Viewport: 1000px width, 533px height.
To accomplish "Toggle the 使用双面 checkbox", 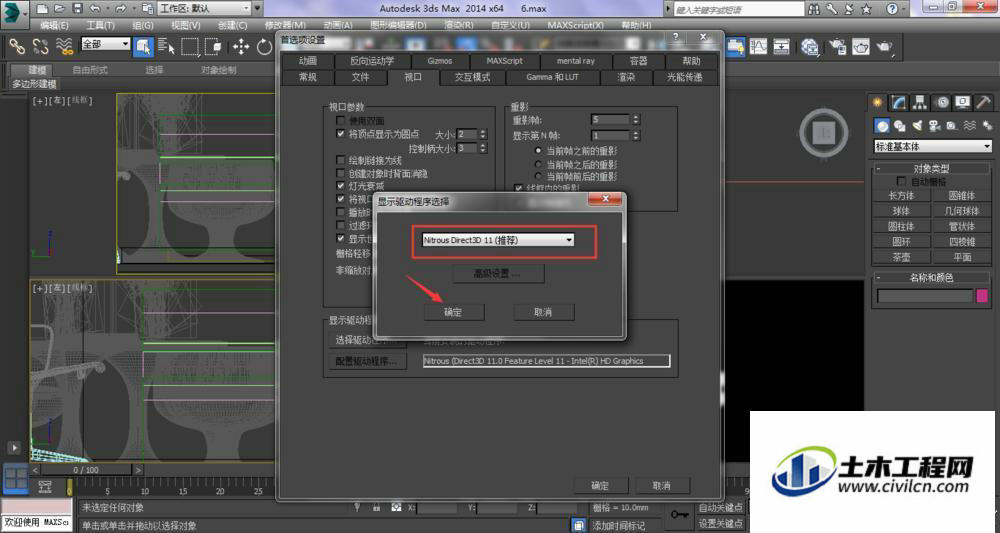I will click(x=341, y=120).
